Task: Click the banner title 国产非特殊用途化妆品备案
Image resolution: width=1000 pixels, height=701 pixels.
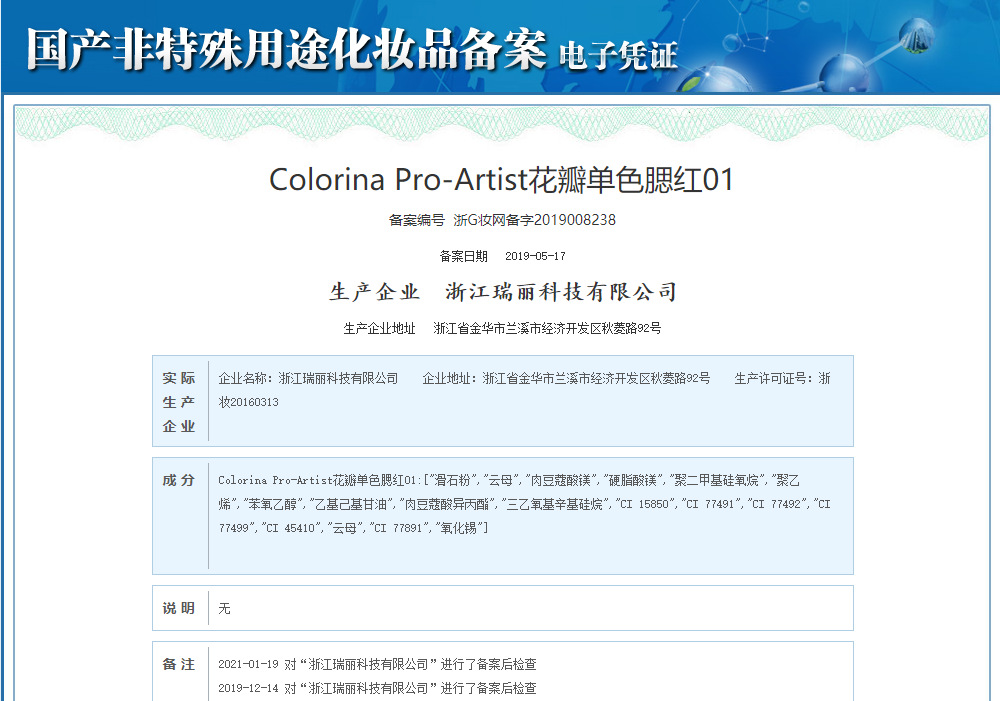Action: (x=286, y=49)
